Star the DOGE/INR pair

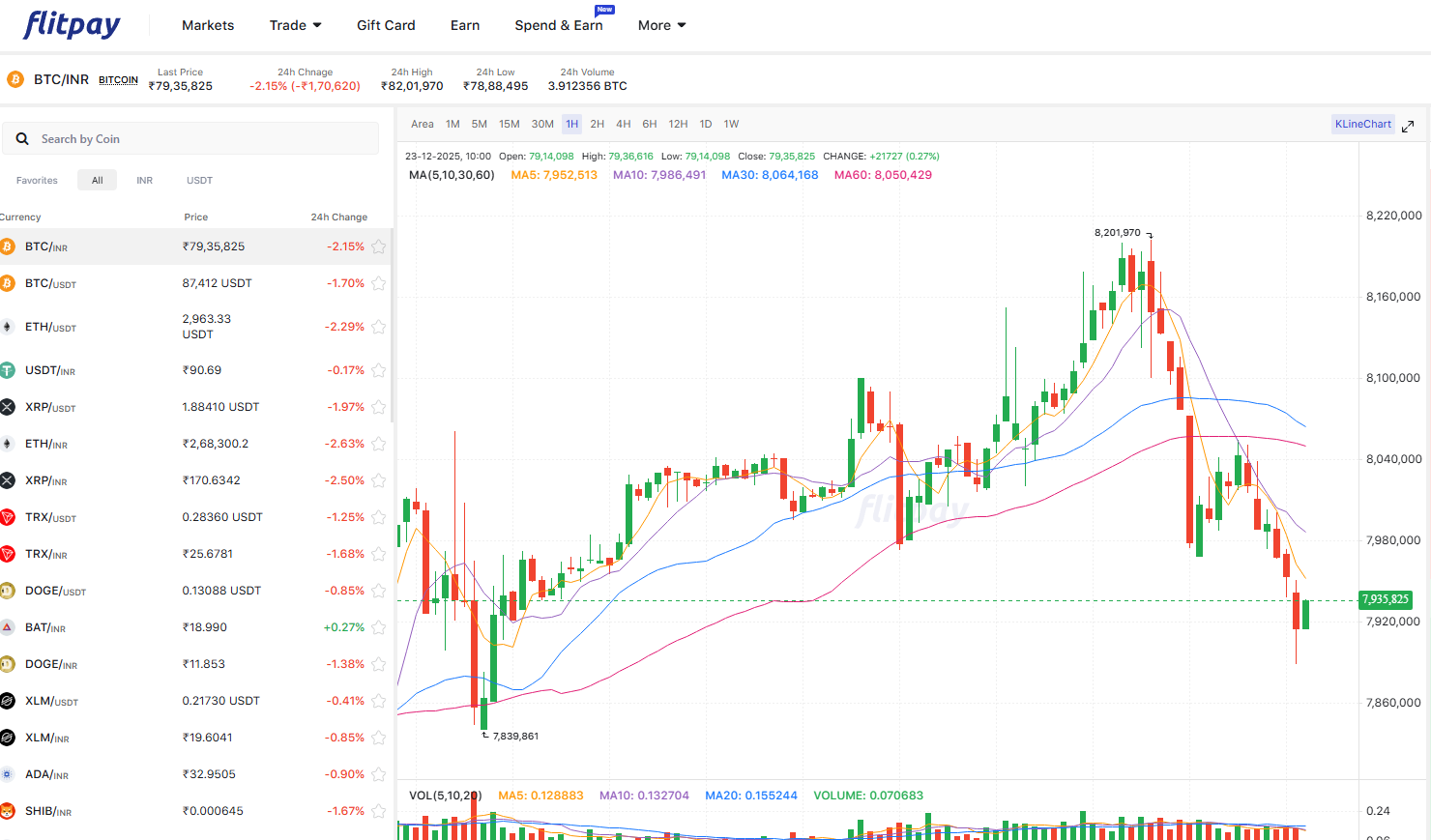[x=378, y=664]
